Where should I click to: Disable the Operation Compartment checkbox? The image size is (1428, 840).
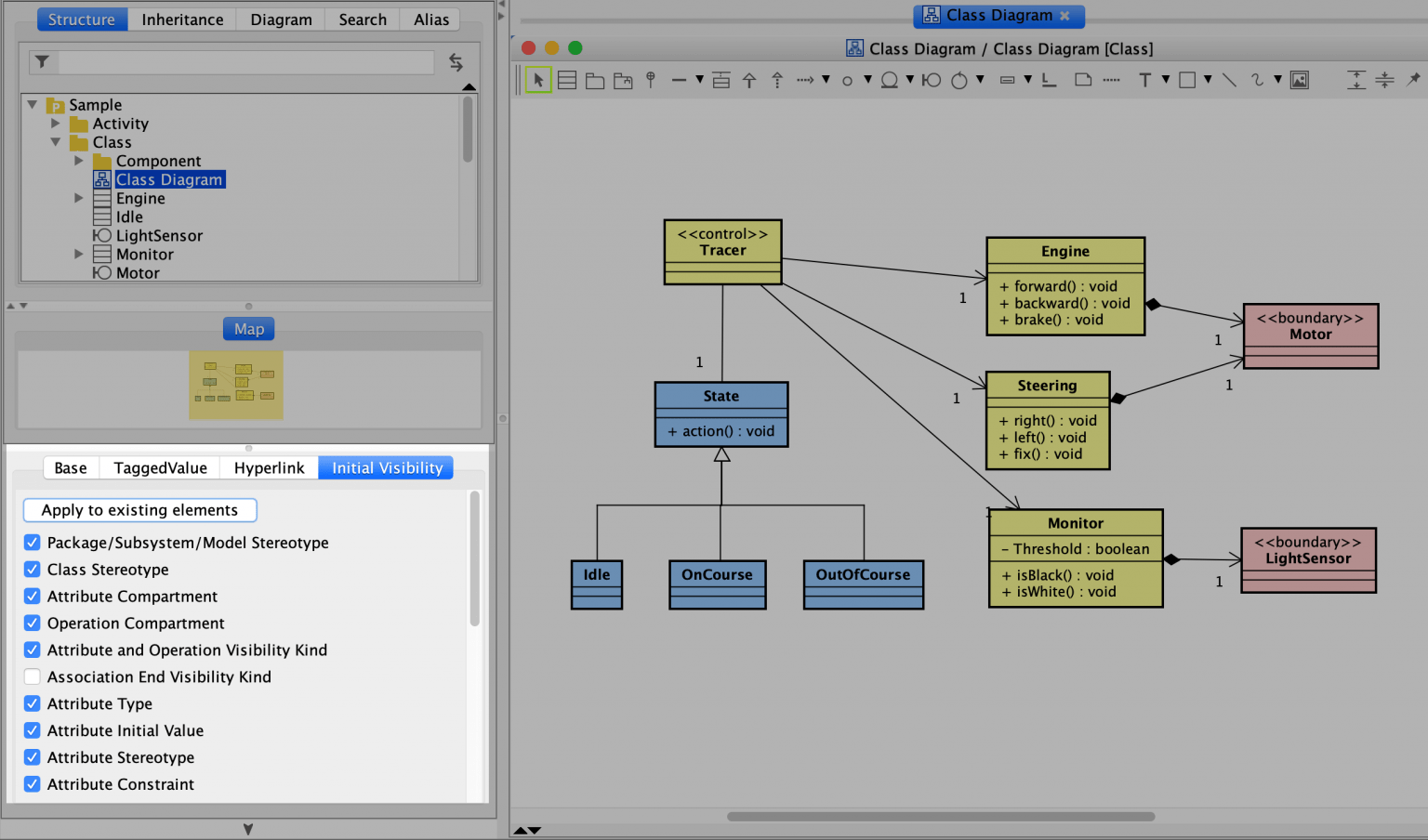pyautogui.click(x=32, y=623)
